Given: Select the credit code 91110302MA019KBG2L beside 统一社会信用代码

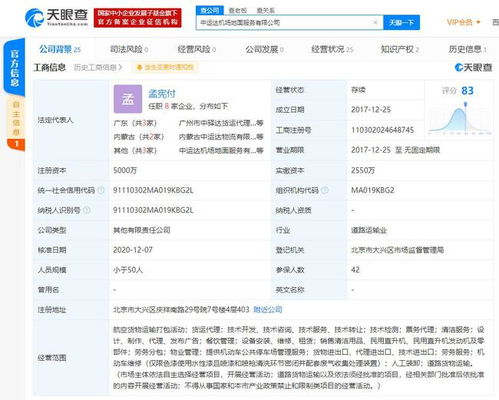Looking at the screenshot, I should pos(153,190).
